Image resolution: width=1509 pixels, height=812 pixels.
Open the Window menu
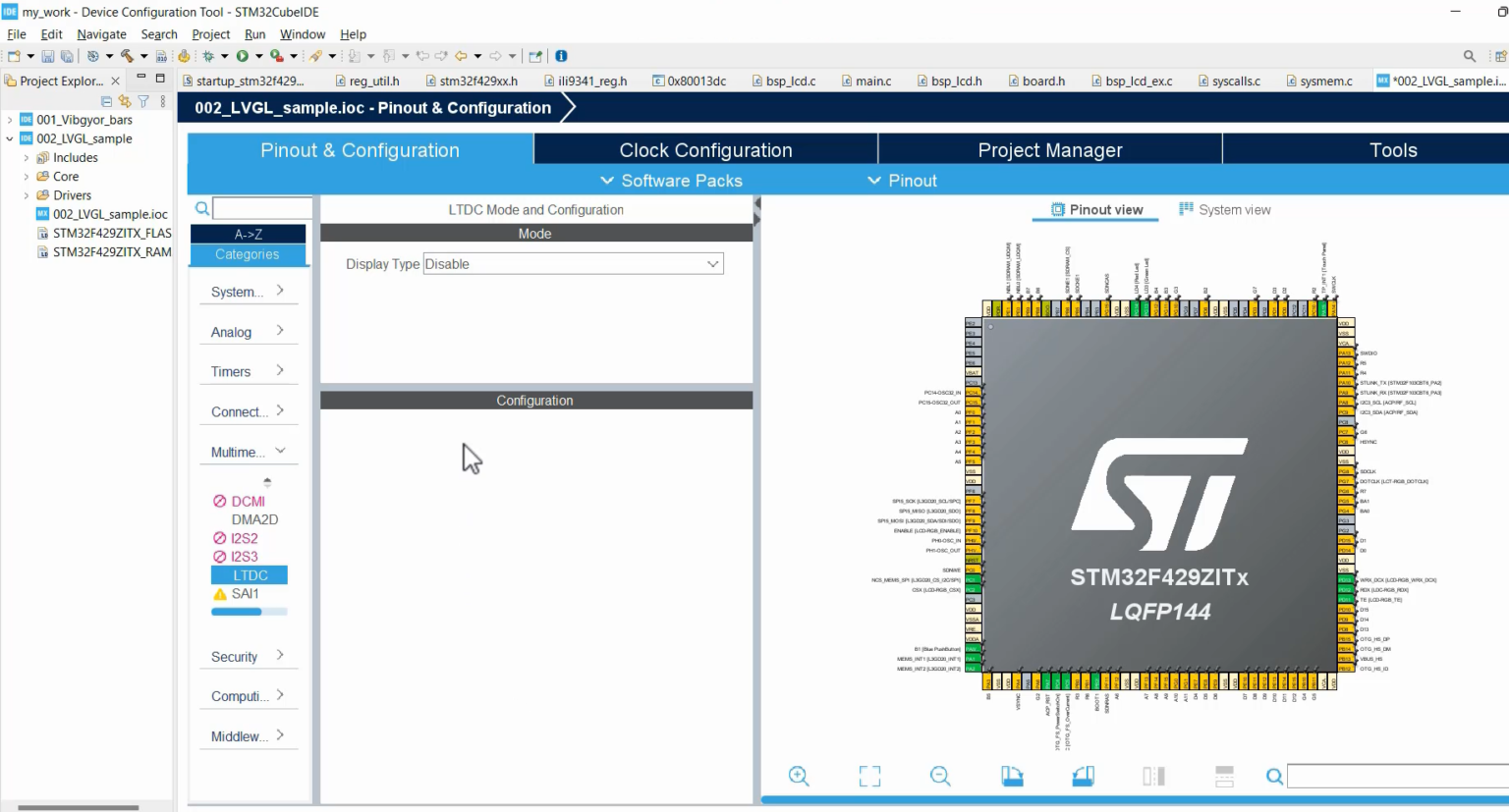(x=303, y=34)
